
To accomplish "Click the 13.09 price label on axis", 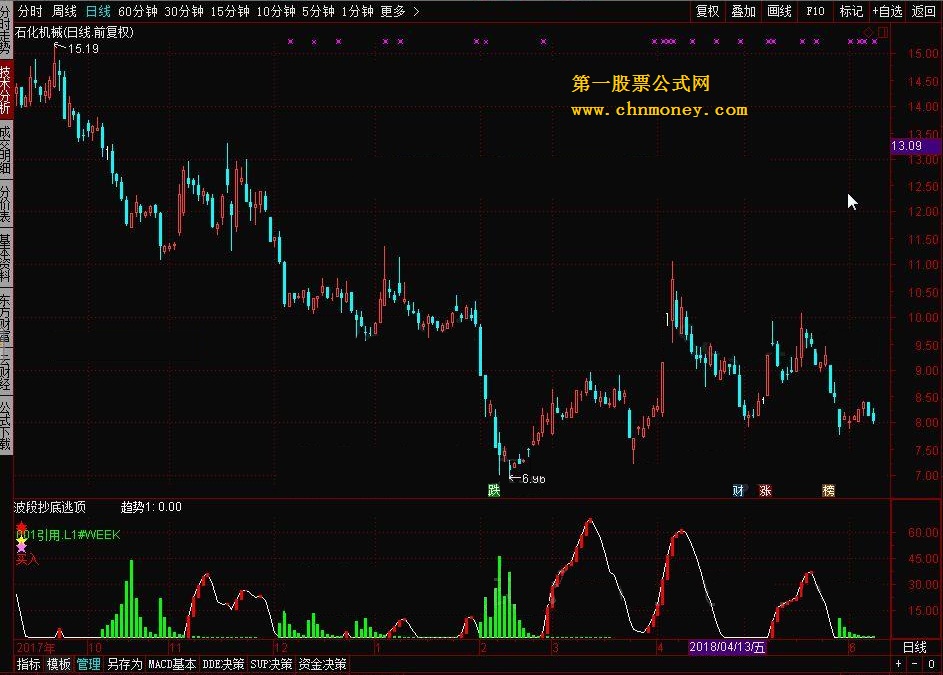I will [915, 146].
